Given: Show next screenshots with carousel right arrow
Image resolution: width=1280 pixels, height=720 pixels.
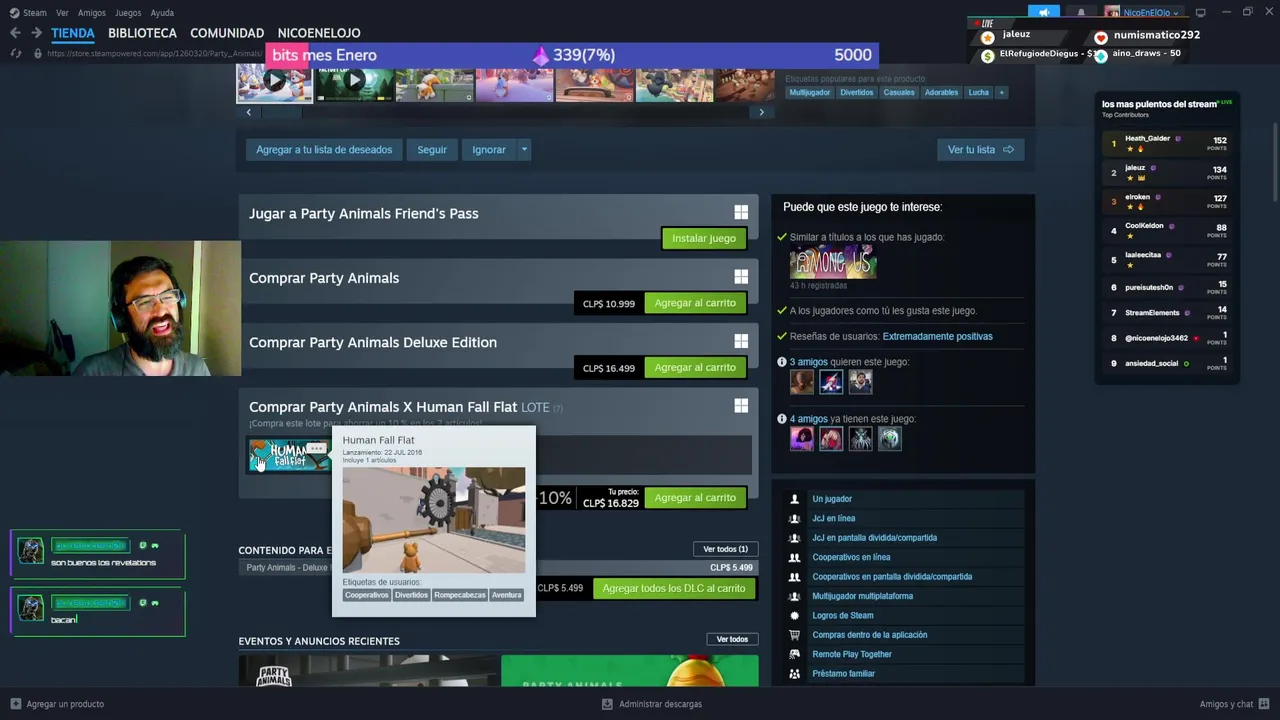Looking at the screenshot, I should click(x=761, y=112).
